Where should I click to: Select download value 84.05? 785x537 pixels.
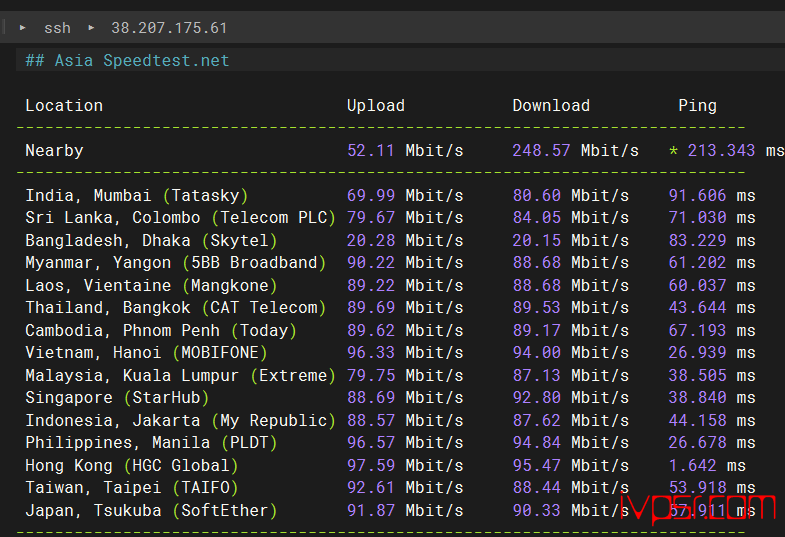click(x=537, y=218)
